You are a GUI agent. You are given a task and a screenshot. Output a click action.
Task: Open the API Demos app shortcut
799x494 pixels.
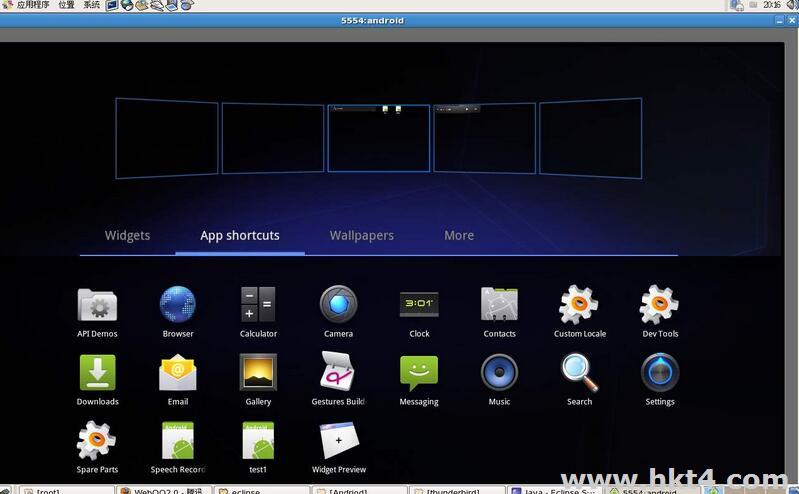tap(97, 305)
